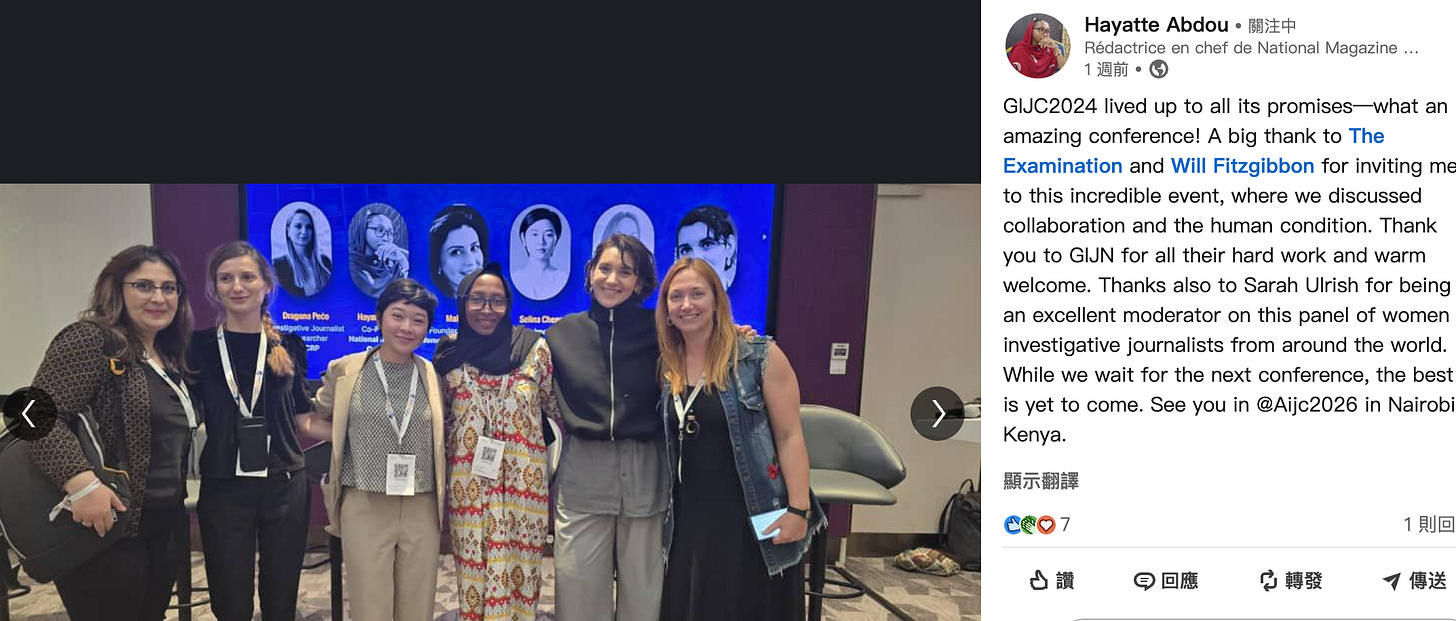Image resolution: width=1456 pixels, height=621 pixels.
Task: Go to the previous photo arrow
Action: click(x=29, y=413)
